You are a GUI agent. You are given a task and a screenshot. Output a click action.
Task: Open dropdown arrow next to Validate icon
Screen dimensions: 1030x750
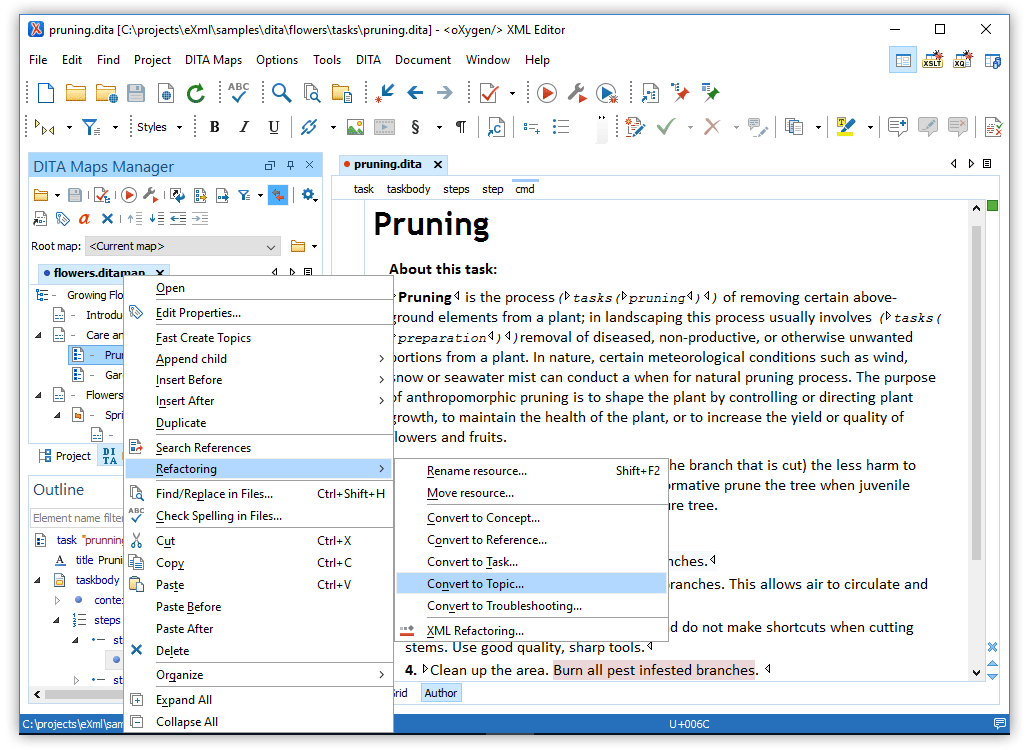(x=512, y=93)
